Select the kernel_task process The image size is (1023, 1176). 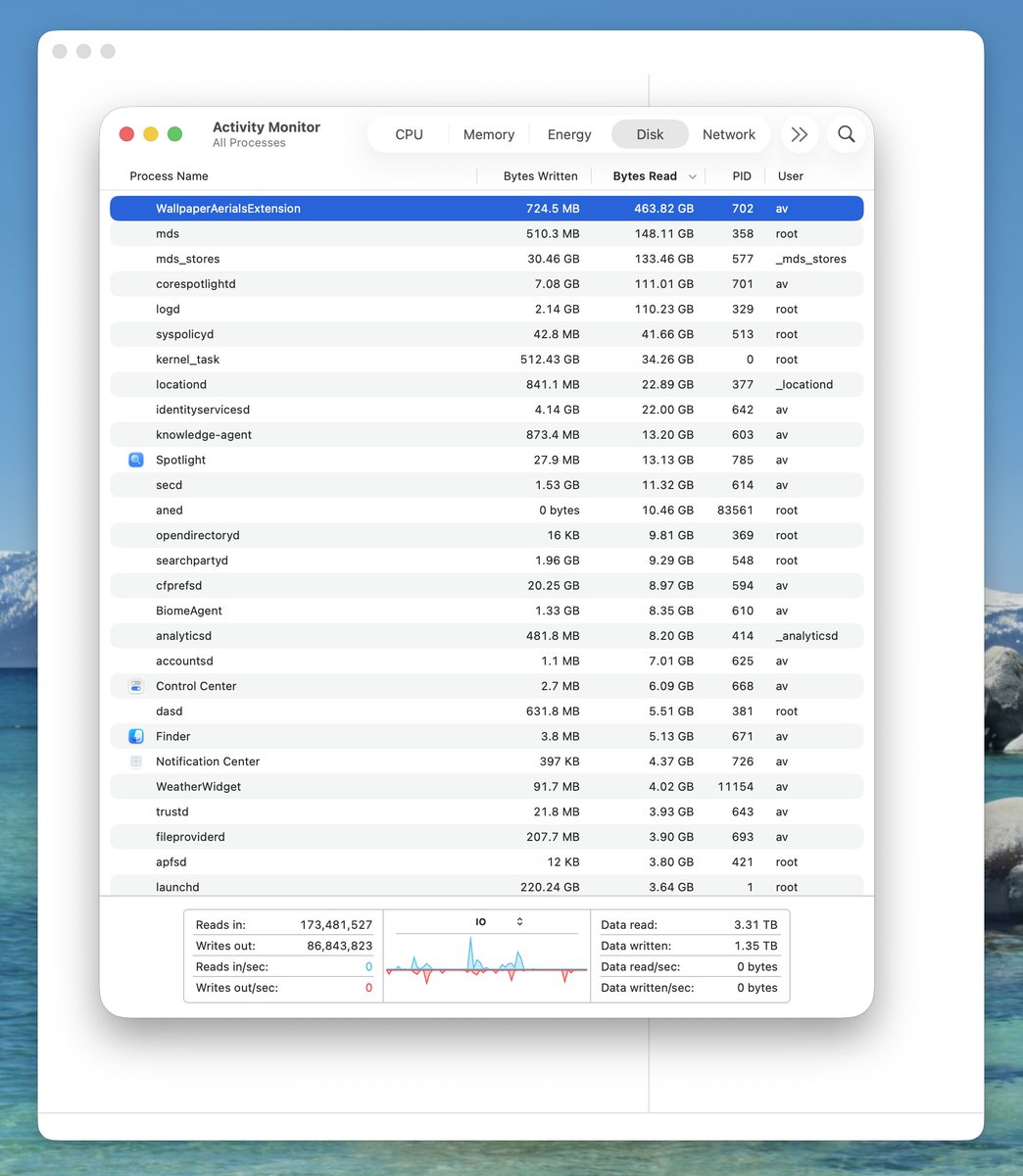click(x=486, y=360)
